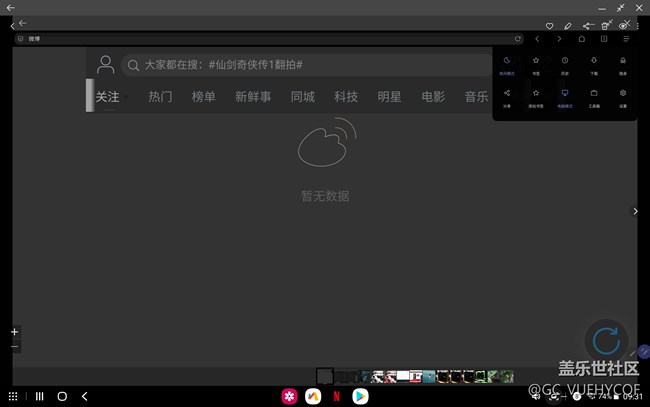Click the eye icon in viewer toolbar

pyautogui.click(x=623, y=26)
